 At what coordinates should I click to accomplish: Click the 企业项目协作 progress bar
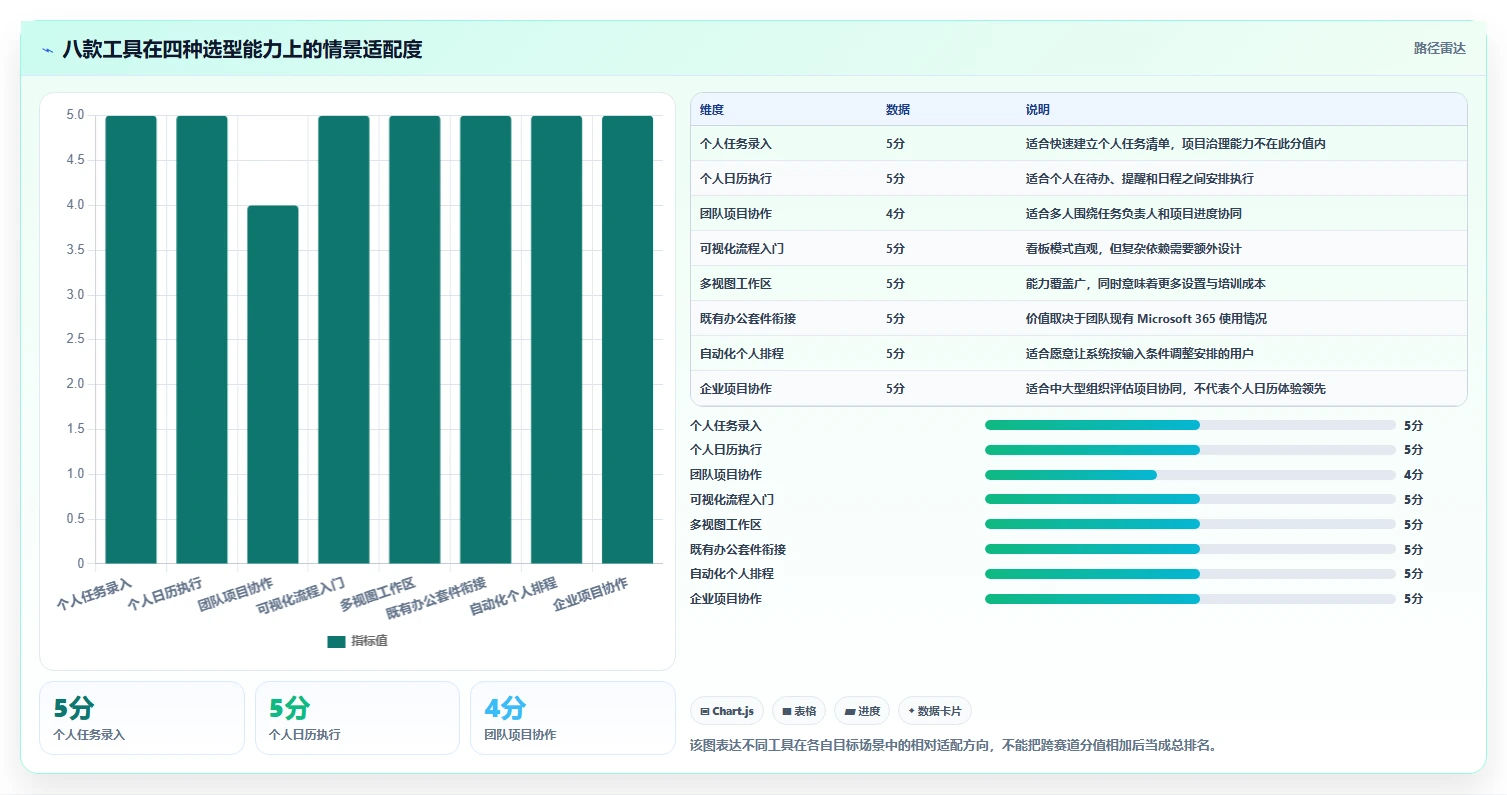(1190, 599)
